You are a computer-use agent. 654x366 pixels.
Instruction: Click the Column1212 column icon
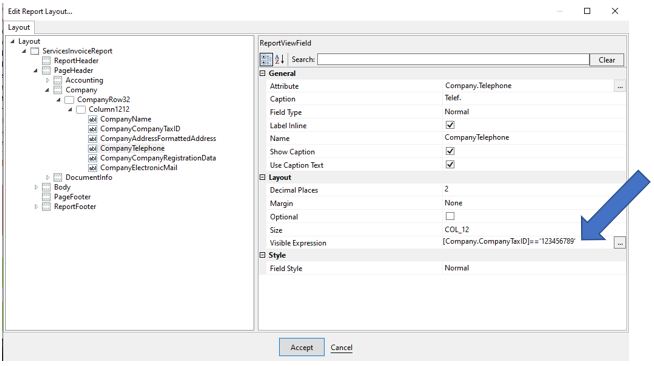coord(81,109)
